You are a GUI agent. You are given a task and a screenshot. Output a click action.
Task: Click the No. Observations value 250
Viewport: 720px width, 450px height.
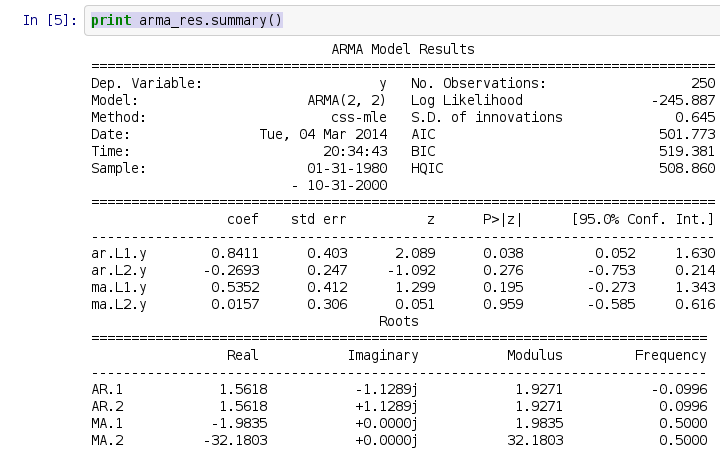(x=702, y=83)
